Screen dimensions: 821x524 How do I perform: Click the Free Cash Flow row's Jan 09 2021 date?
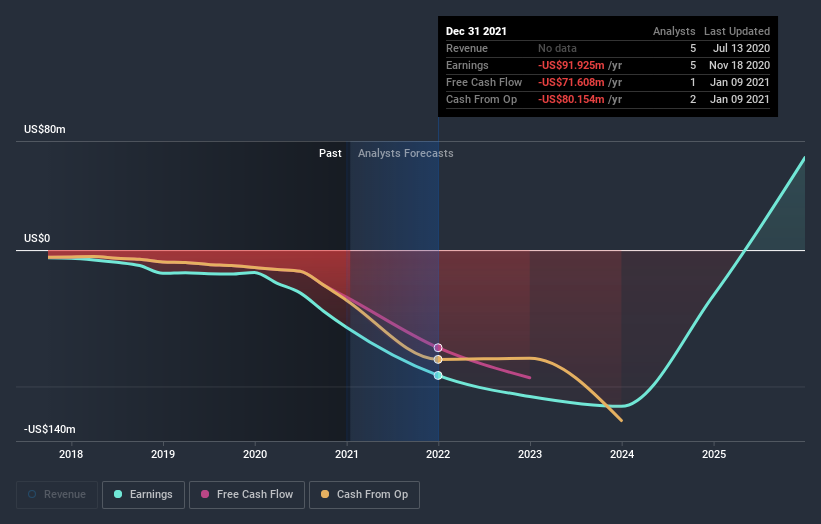click(740, 82)
